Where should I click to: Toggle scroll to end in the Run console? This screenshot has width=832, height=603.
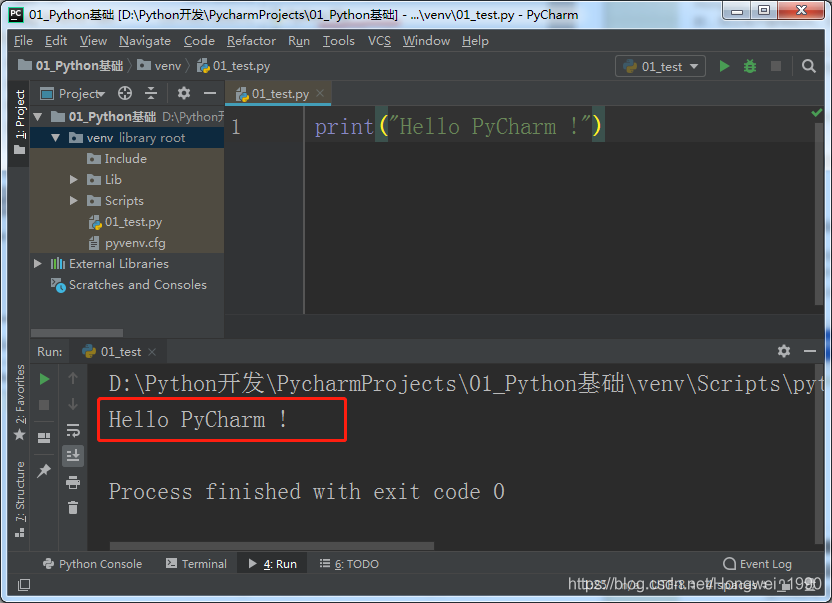[x=73, y=455]
